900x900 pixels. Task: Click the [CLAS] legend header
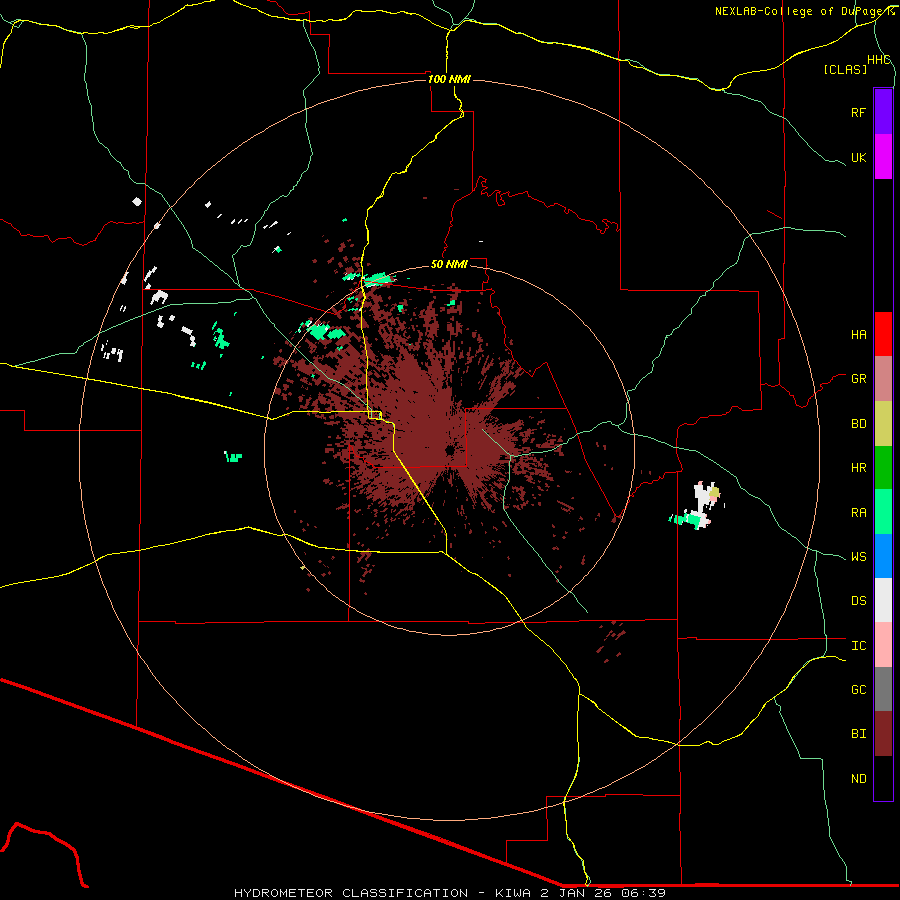845,70
